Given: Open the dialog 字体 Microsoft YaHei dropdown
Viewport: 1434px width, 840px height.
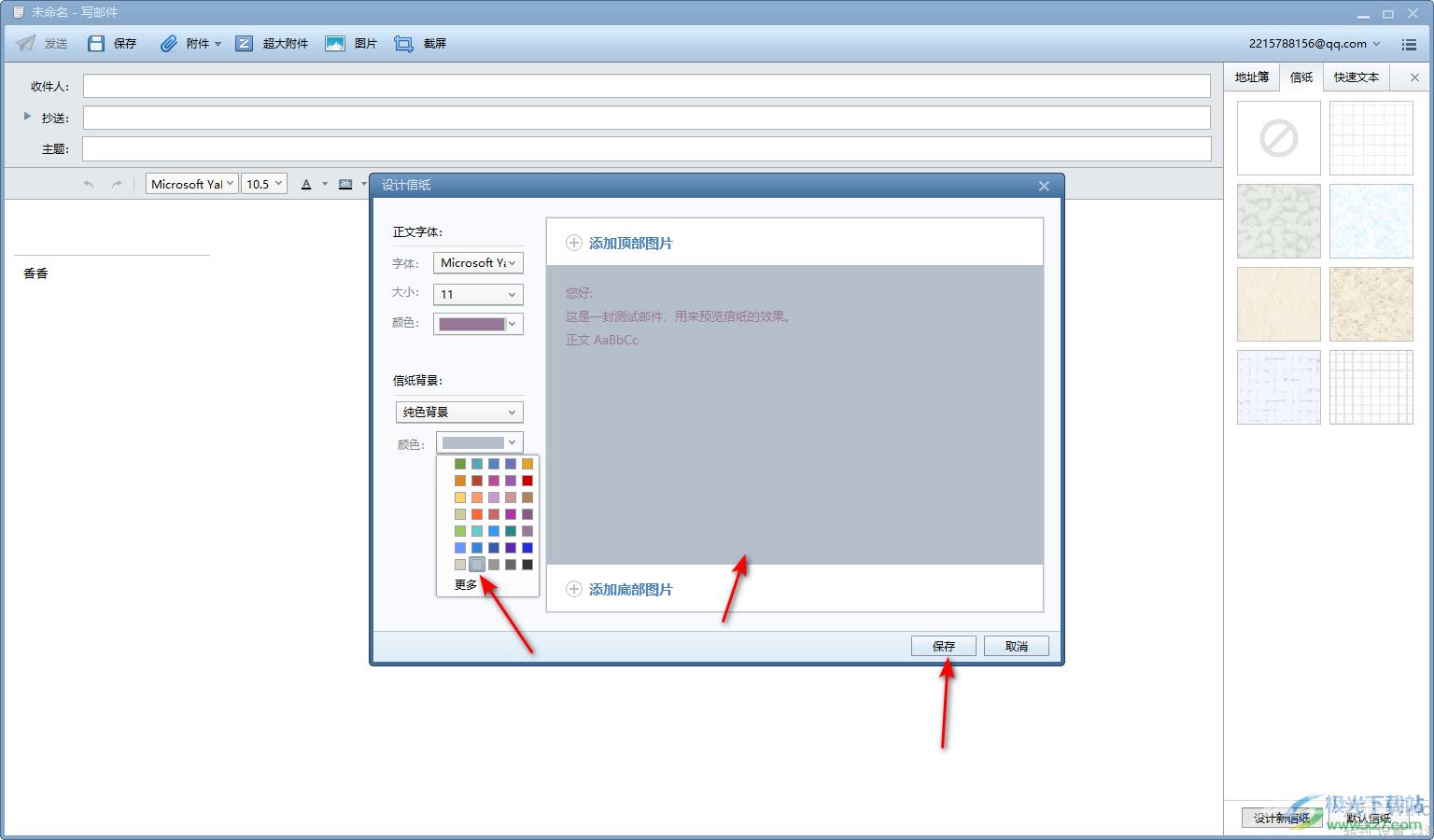Looking at the screenshot, I should click(478, 263).
